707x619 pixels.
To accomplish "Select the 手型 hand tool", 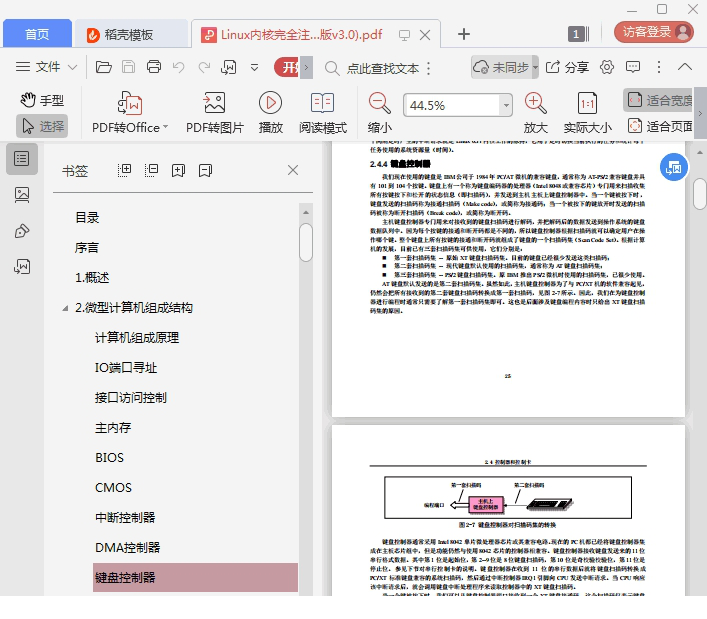I will click(42, 100).
